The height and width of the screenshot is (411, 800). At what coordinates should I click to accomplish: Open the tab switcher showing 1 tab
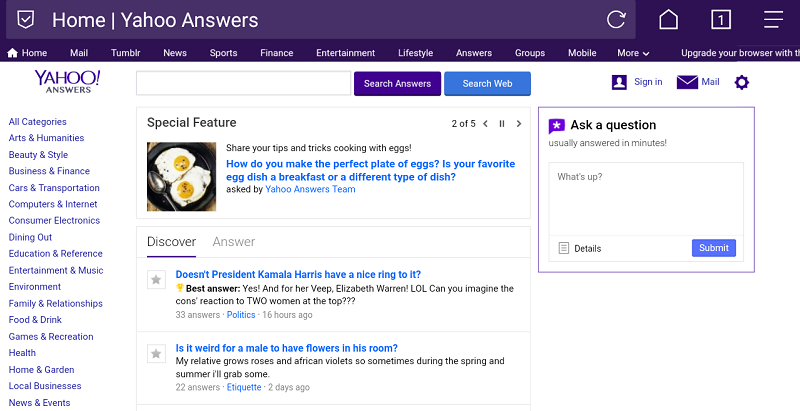(x=721, y=20)
